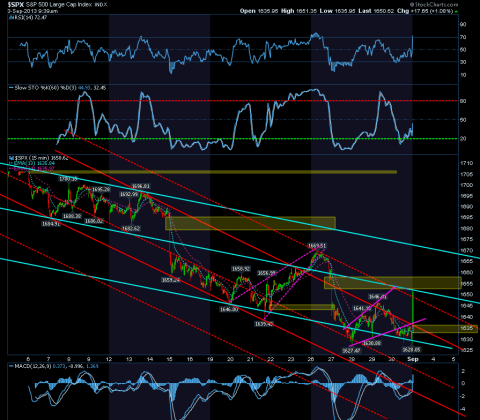The height and width of the screenshot is (420, 480).
Task: Click the Slow STO %K(60) %D(3) legend
Action: coord(46,88)
